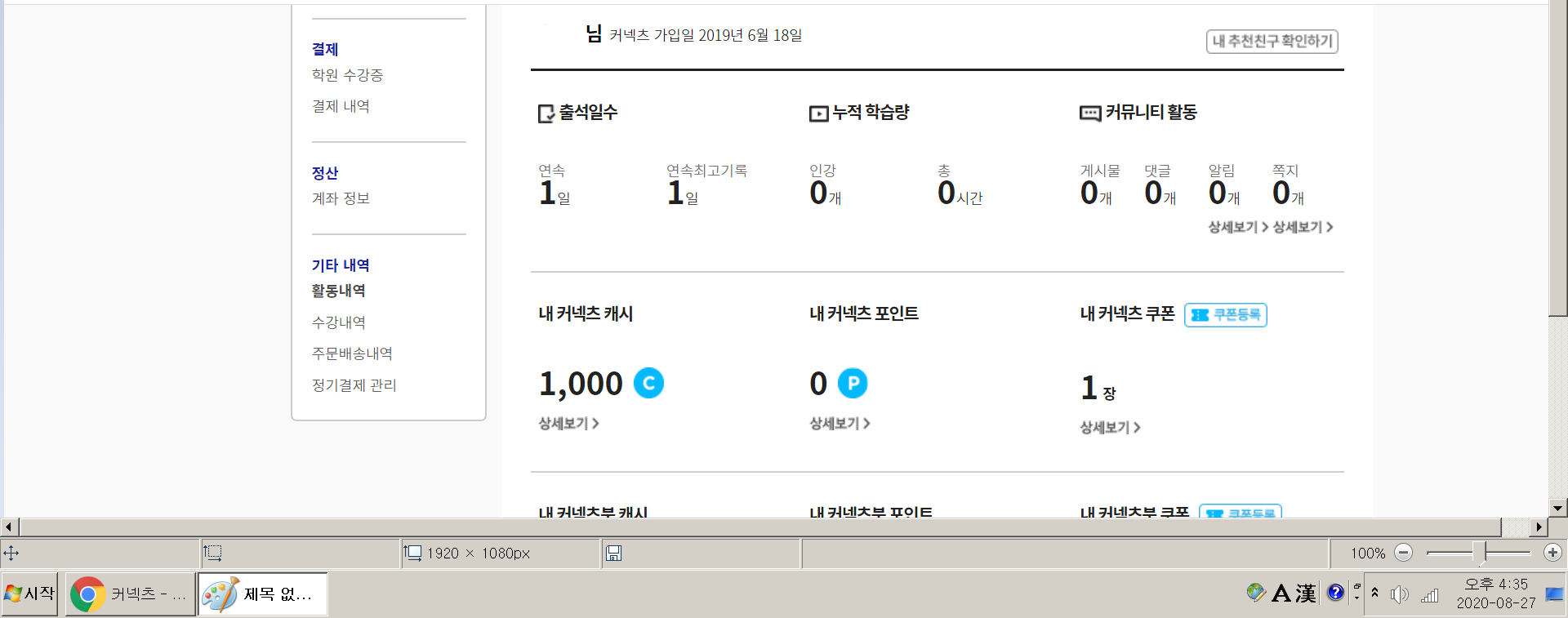Click the join date text 2019년 6월 18일

(750, 35)
